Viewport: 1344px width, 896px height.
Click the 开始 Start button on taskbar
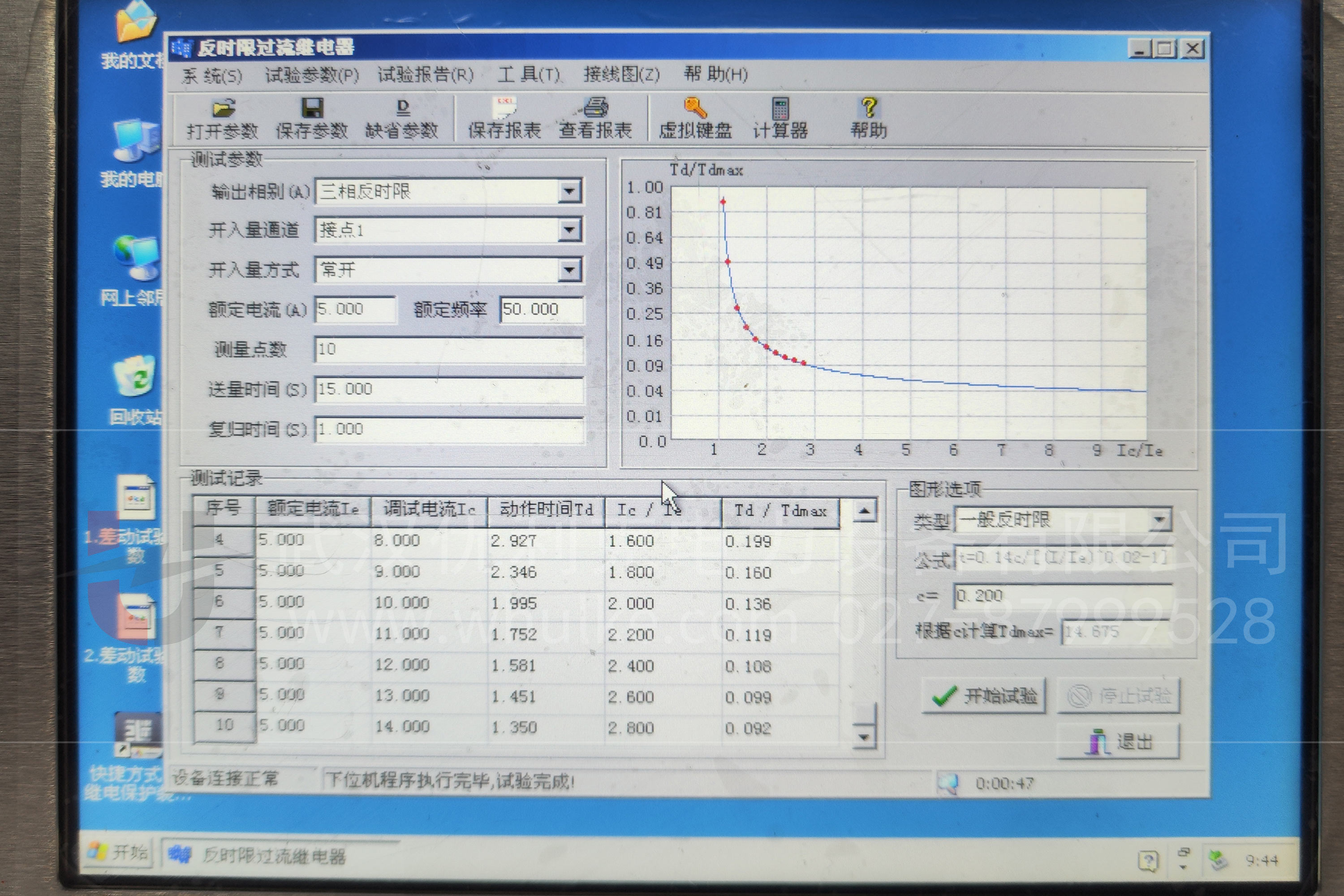click(x=119, y=853)
